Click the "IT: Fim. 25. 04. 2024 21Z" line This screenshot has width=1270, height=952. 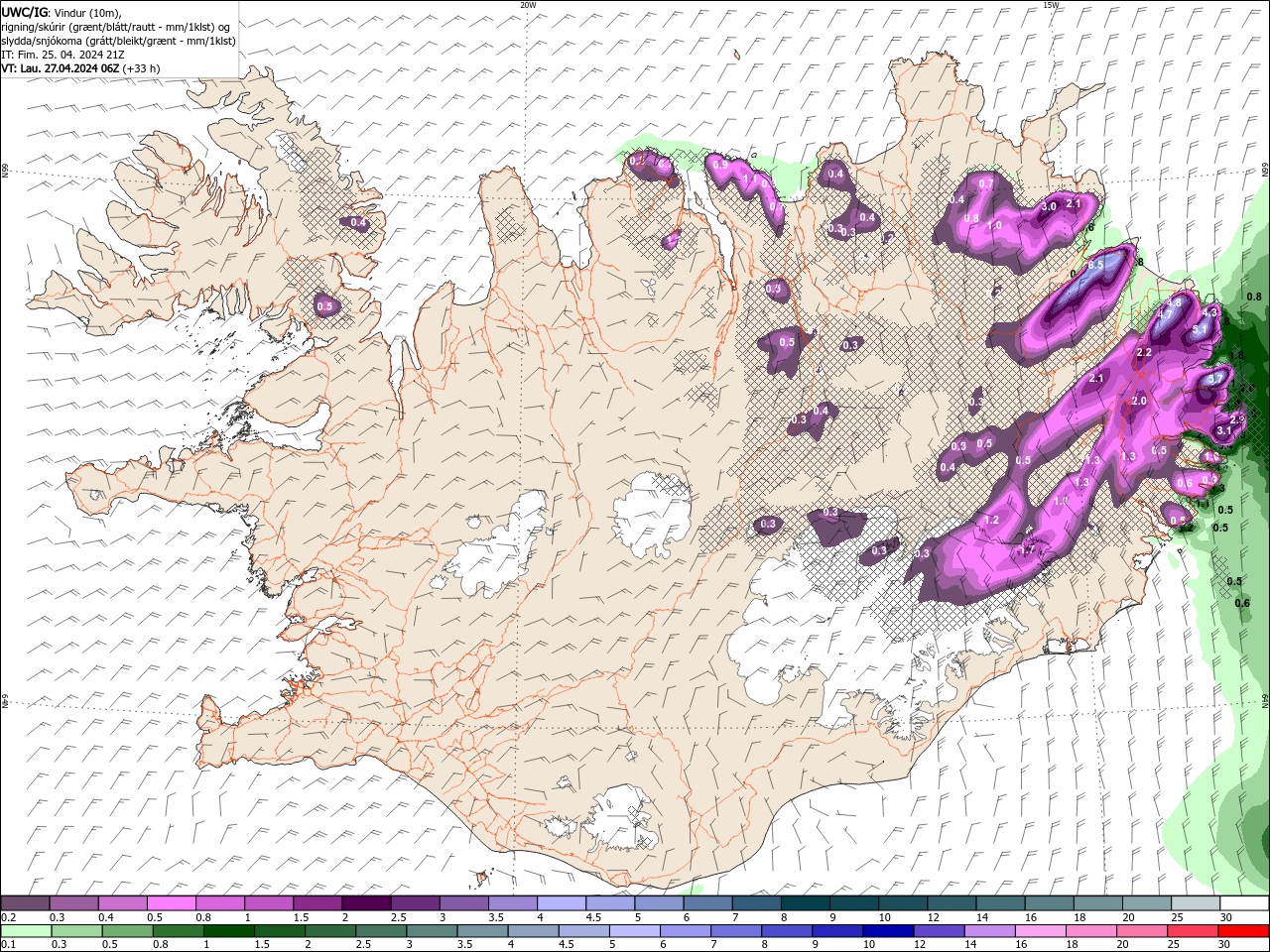click(x=63, y=55)
